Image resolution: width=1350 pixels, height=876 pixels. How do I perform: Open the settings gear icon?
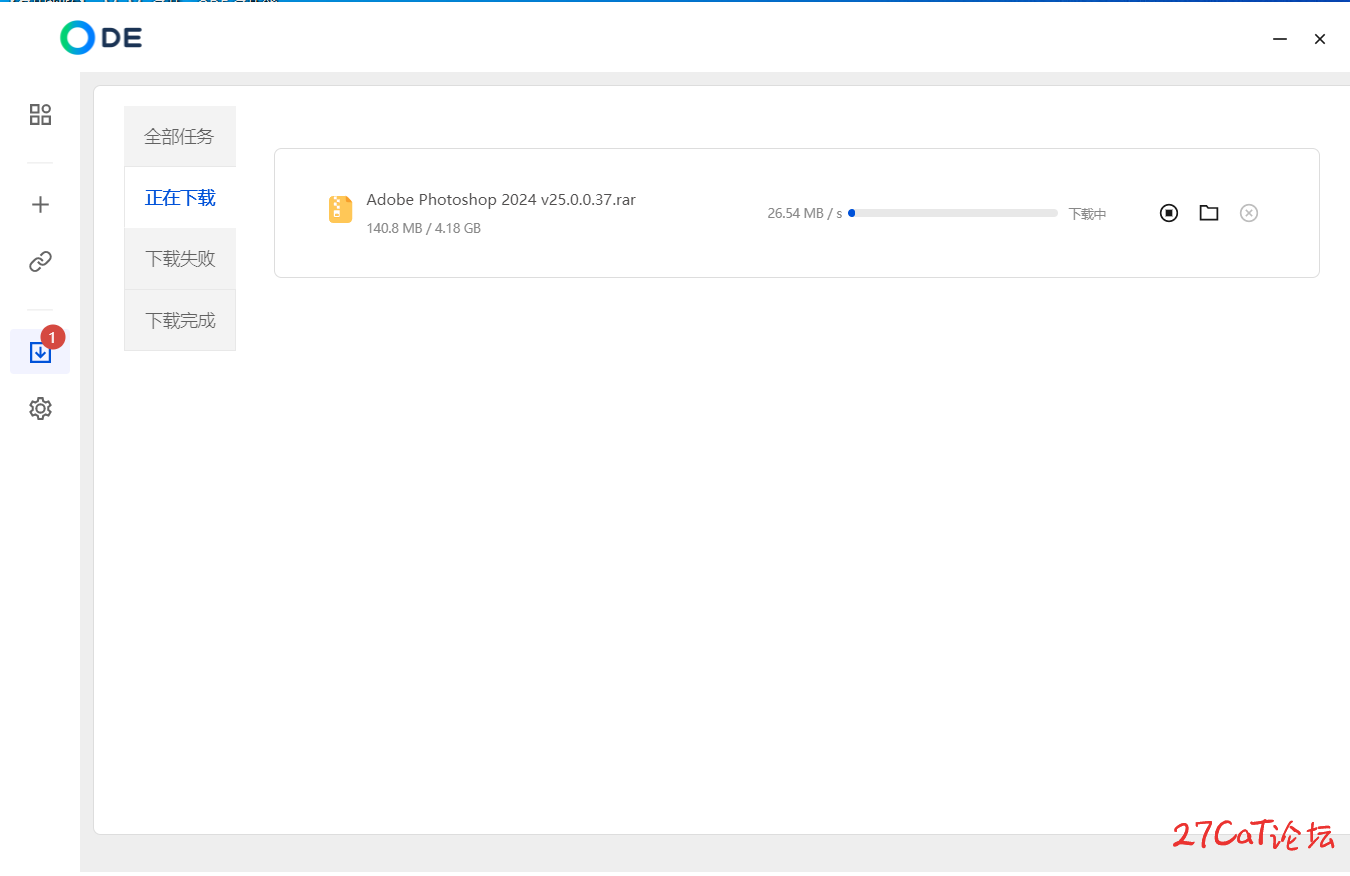(40, 408)
